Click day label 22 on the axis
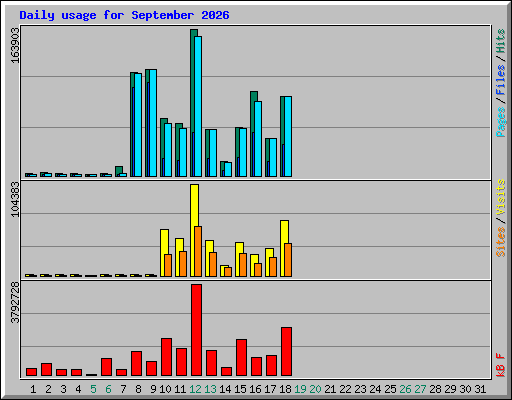 click(x=345, y=389)
